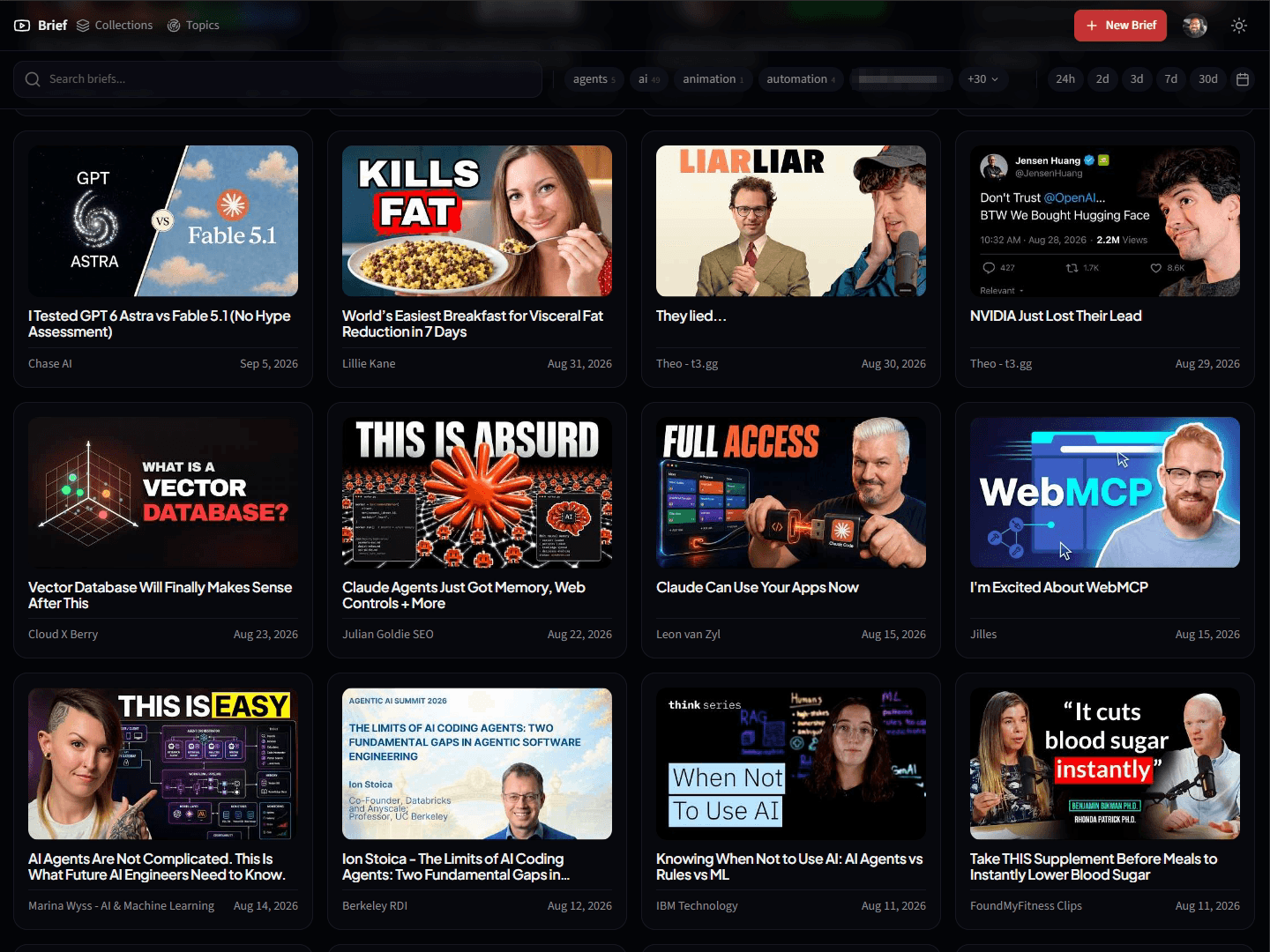Open the Kills Fat breakfast thumbnail
Viewport: 1270px width, 952px height.
[x=477, y=221]
